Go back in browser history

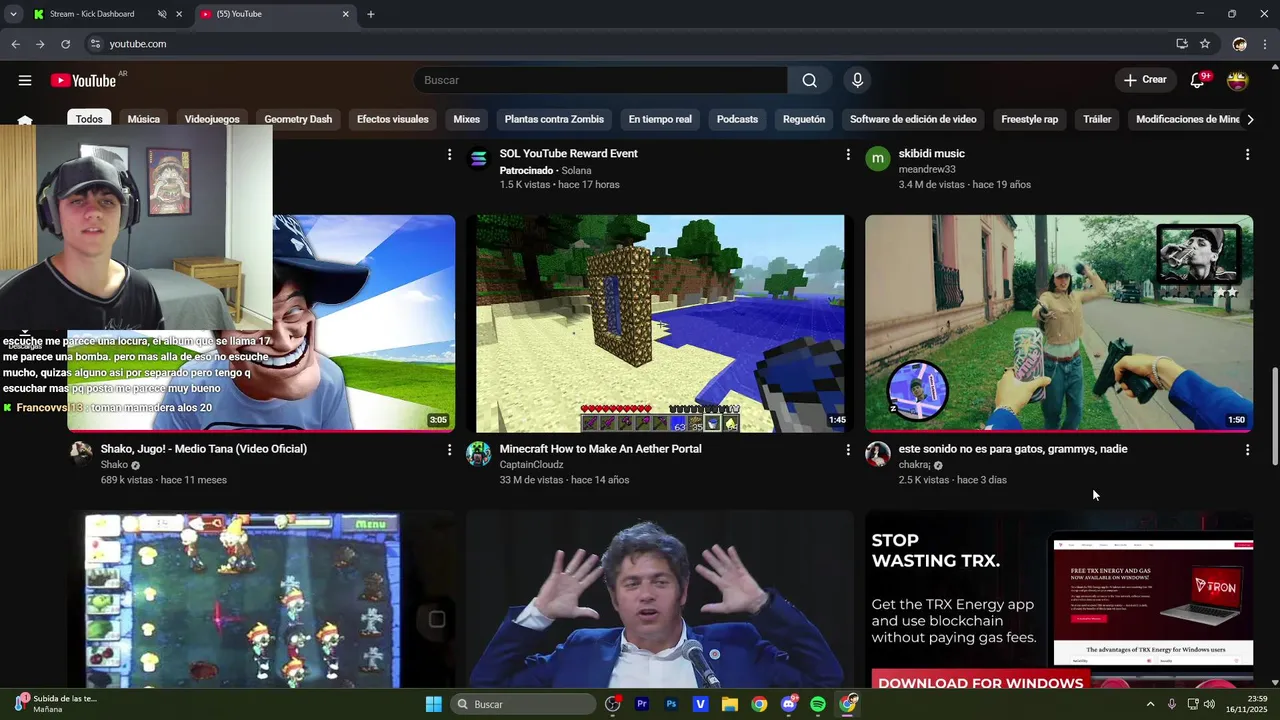(x=15, y=44)
